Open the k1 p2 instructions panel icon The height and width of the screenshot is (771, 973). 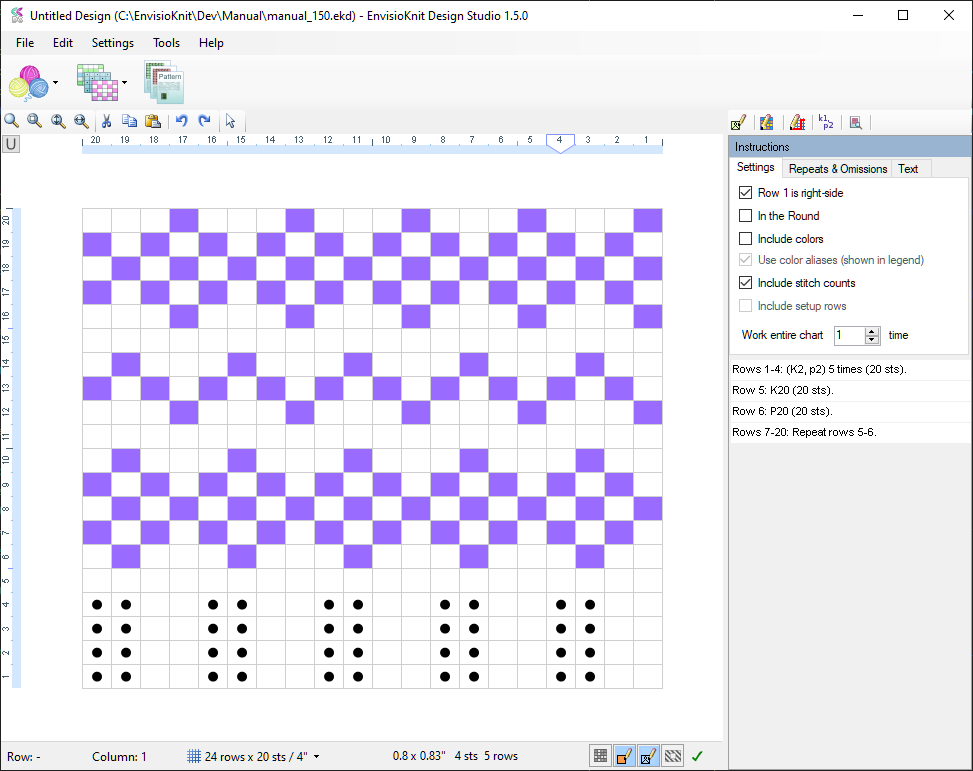tap(826, 122)
